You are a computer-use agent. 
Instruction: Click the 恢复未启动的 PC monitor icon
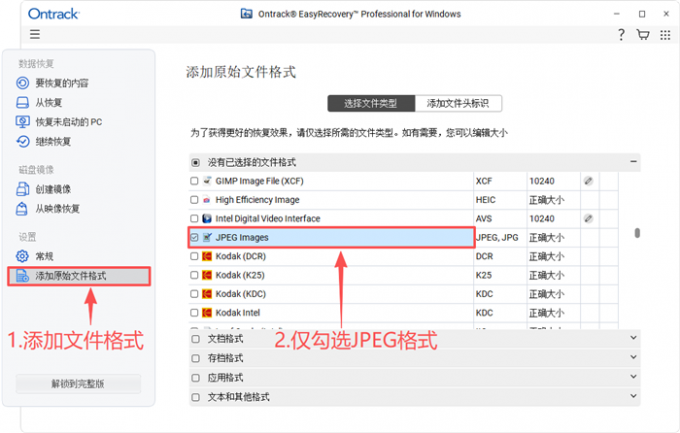23,122
